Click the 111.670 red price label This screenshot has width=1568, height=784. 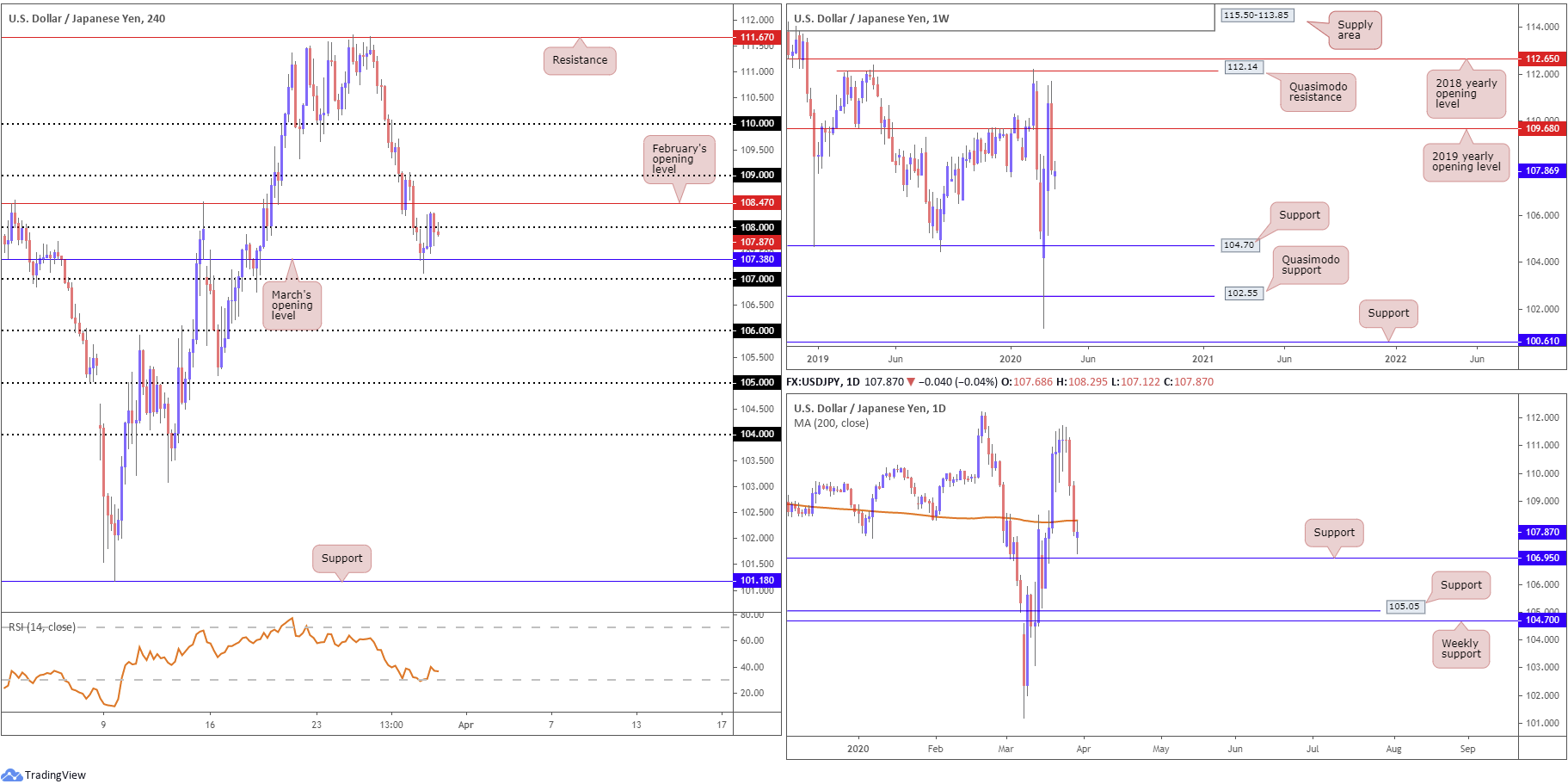click(757, 37)
